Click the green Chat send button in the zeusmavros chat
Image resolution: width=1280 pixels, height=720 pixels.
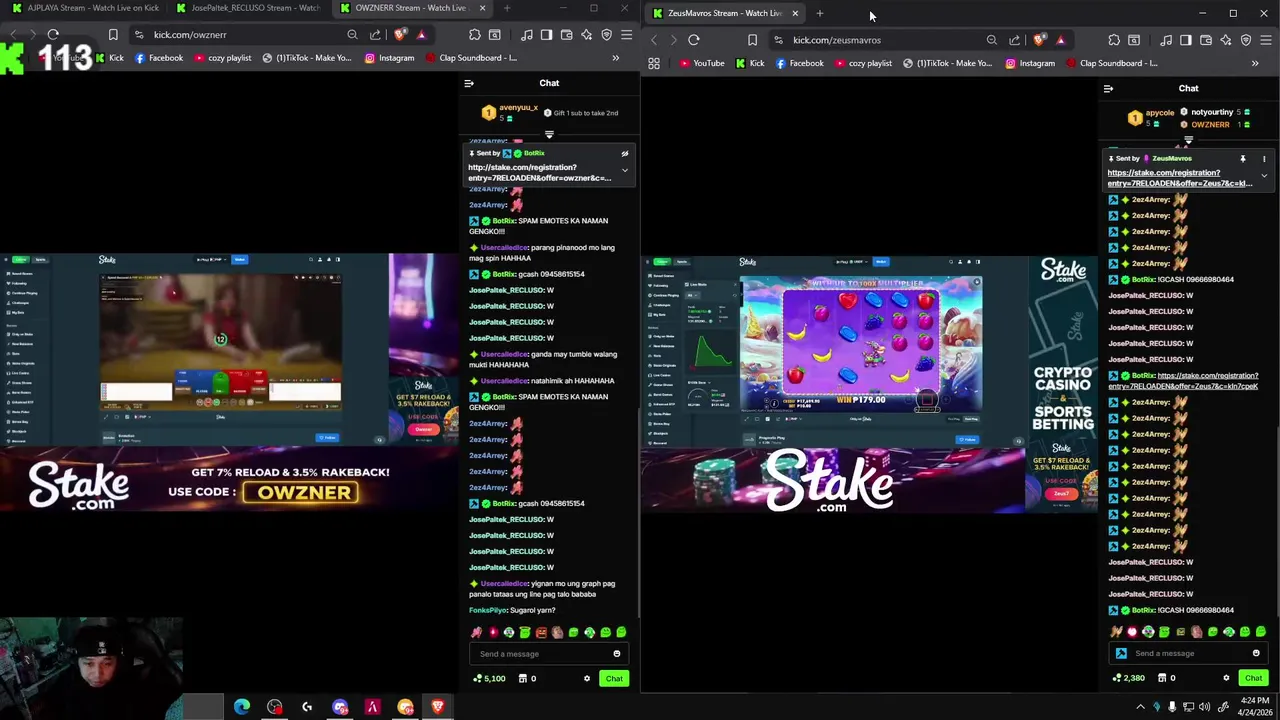[1253, 678]
